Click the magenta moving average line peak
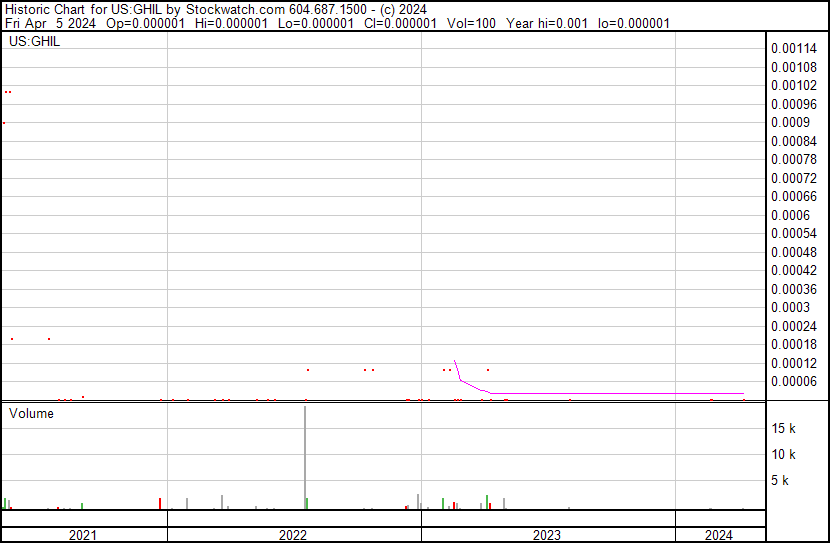This screenshot has width=830, height=543. coord(454,360)
